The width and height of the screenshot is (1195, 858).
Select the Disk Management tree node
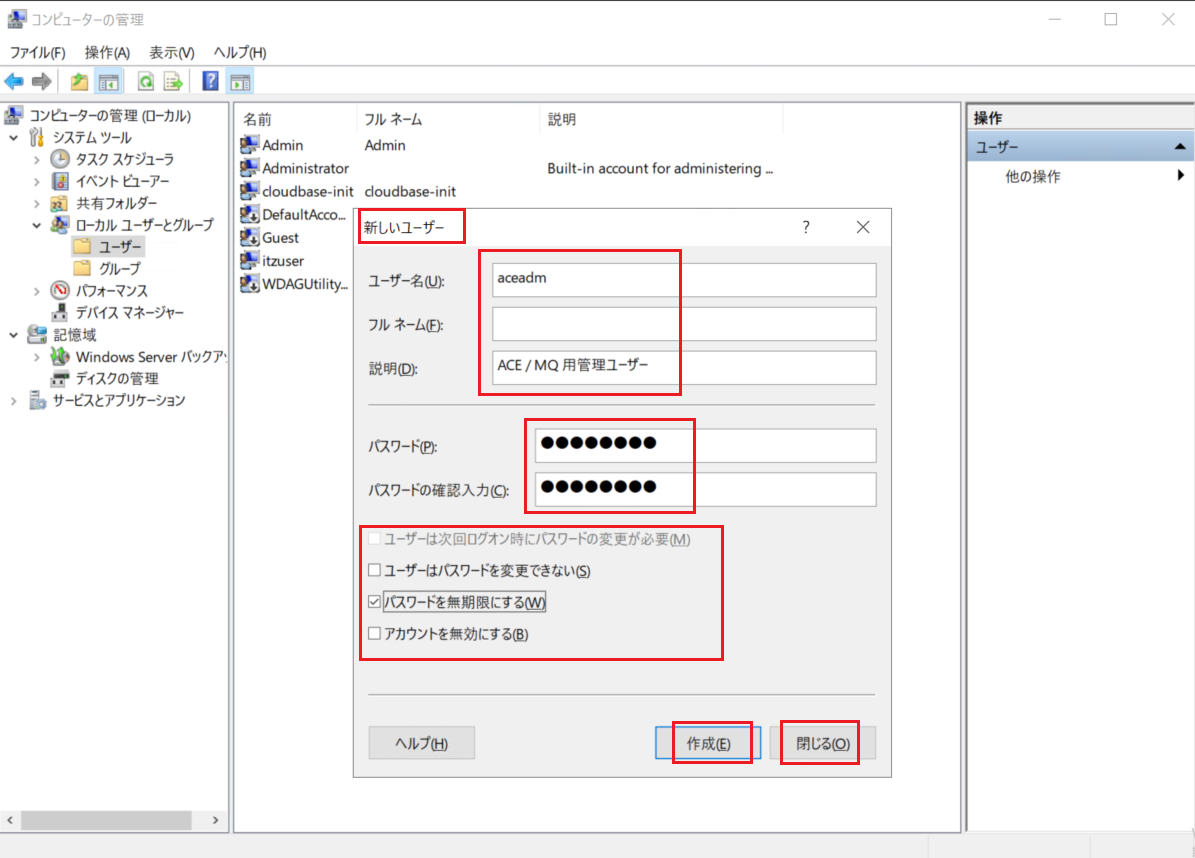(x=117, y=379)
